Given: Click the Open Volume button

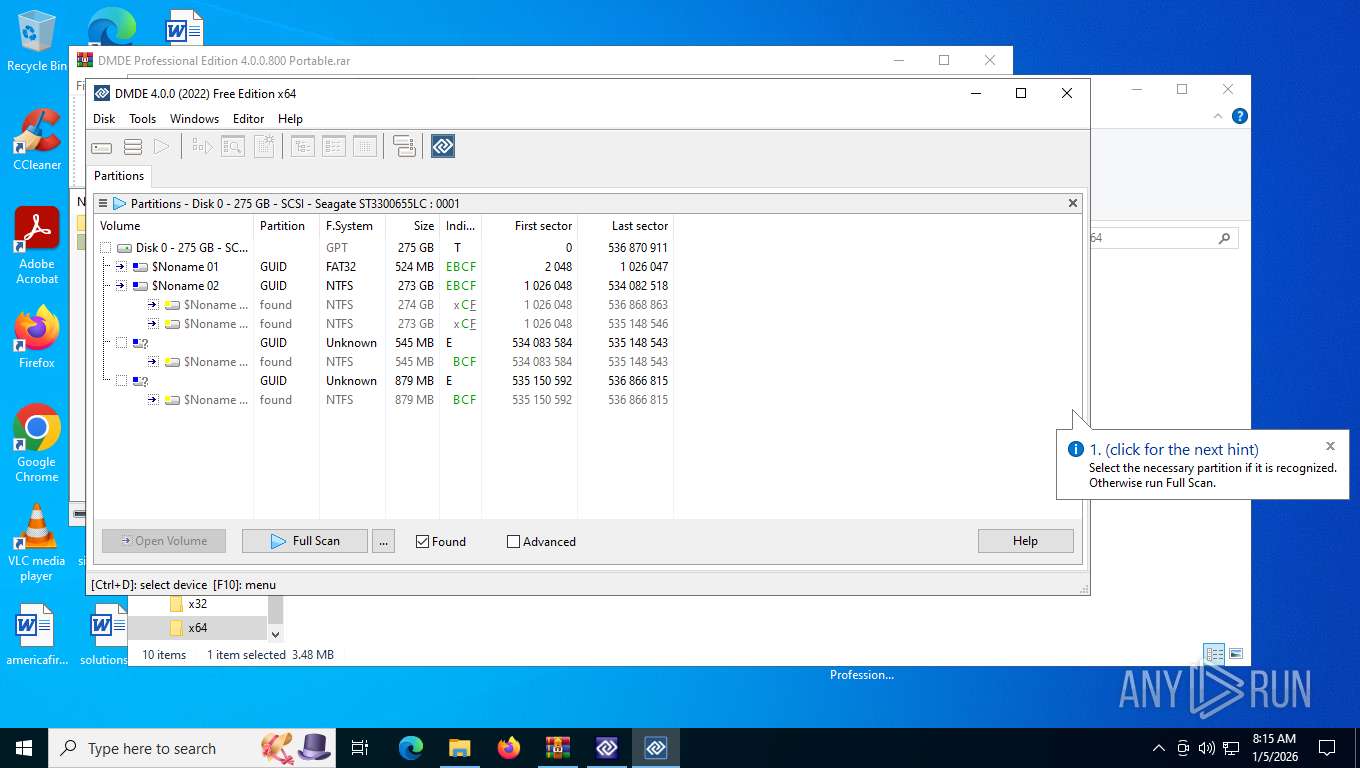Looking at the screenshot, I should (164, 541).
